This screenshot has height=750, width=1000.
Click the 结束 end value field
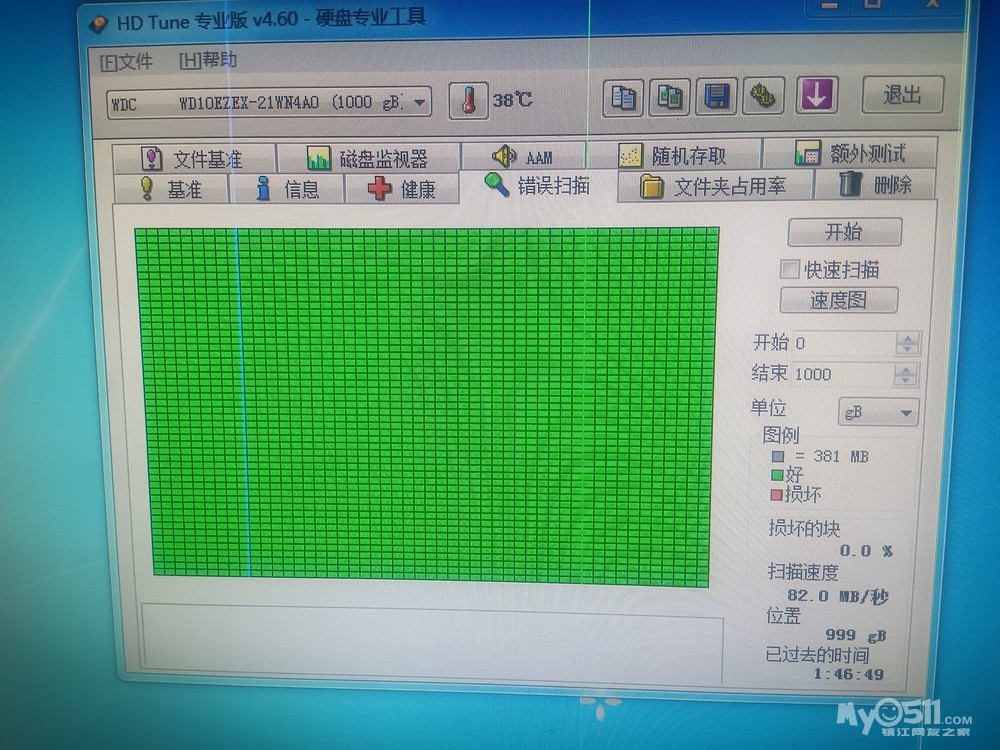point(840,374)
